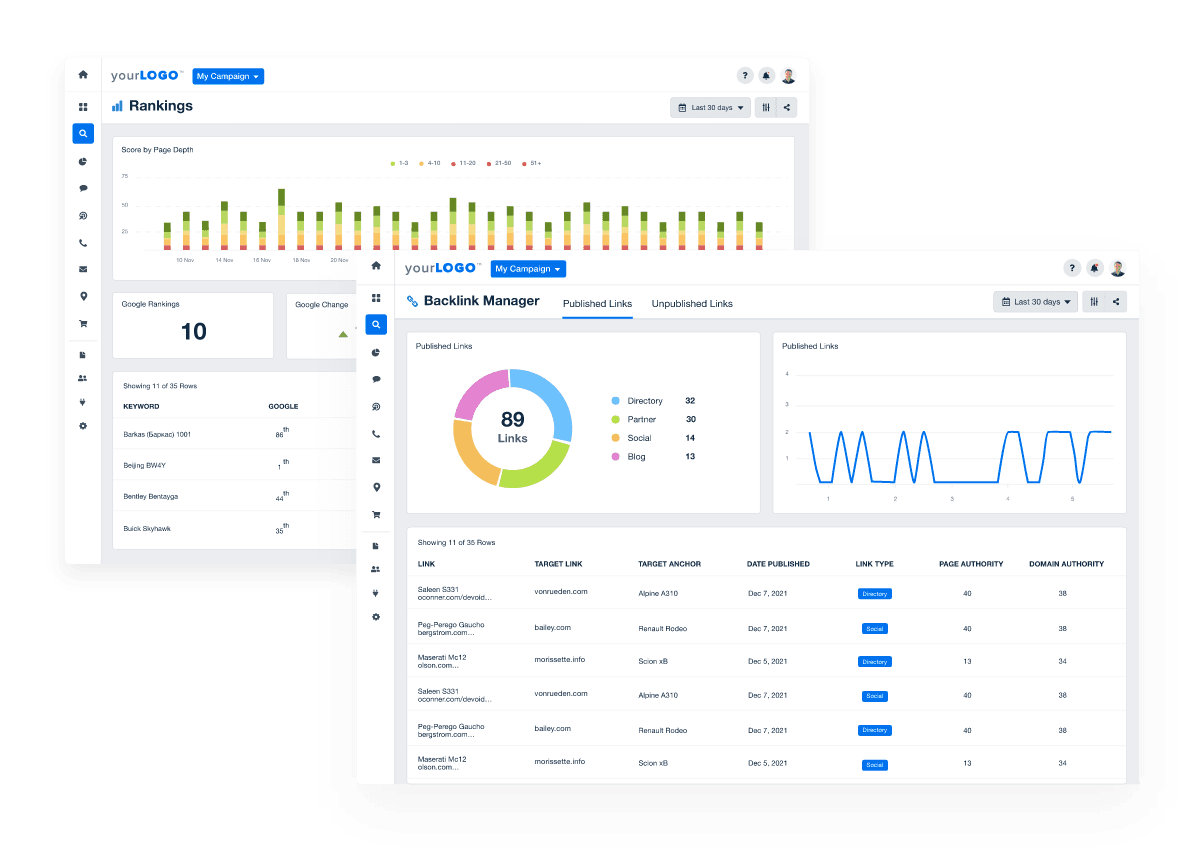Open the Home dashboard icon
1200x854 pixels.
click(x=376, y=265)
